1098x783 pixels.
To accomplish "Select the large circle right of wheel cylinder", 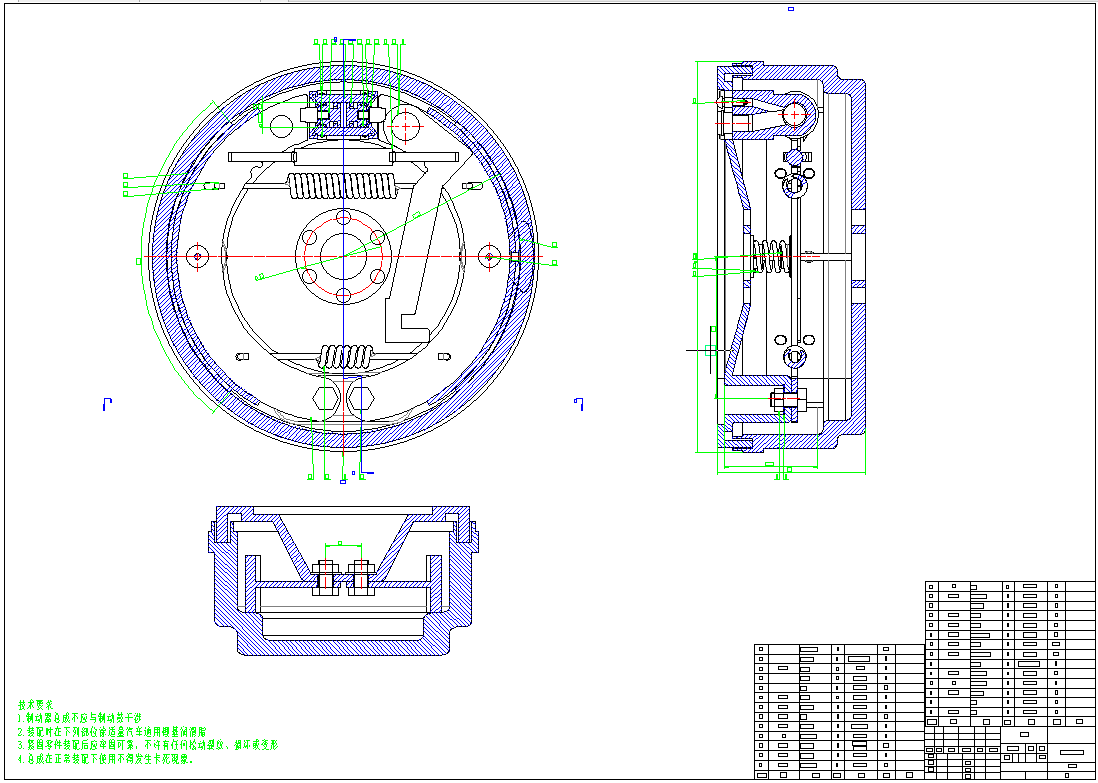I will pyautogui.click(x=407, y=125).
